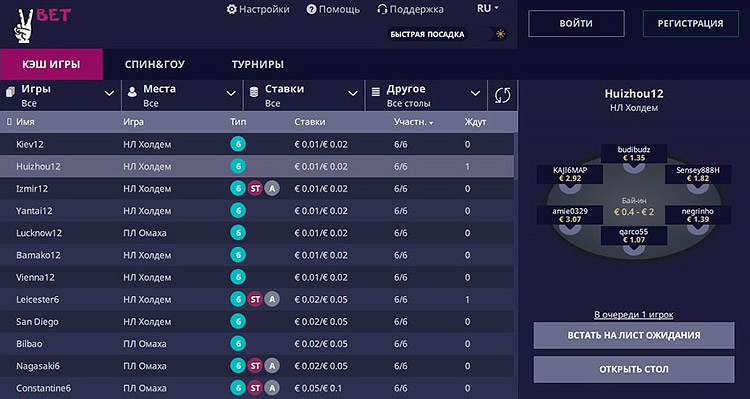Open the RU language dropdown

(x=488, y=9)
